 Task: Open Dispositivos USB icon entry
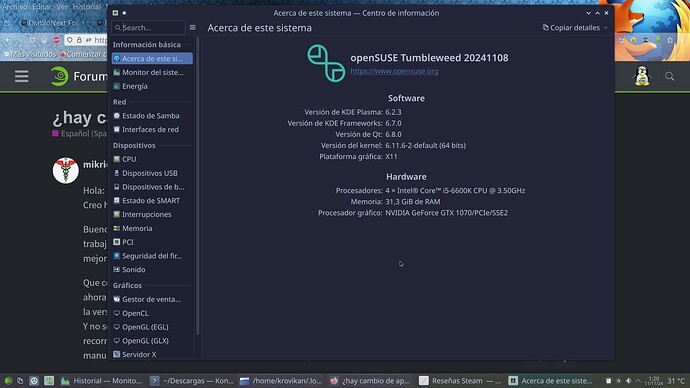117,173
